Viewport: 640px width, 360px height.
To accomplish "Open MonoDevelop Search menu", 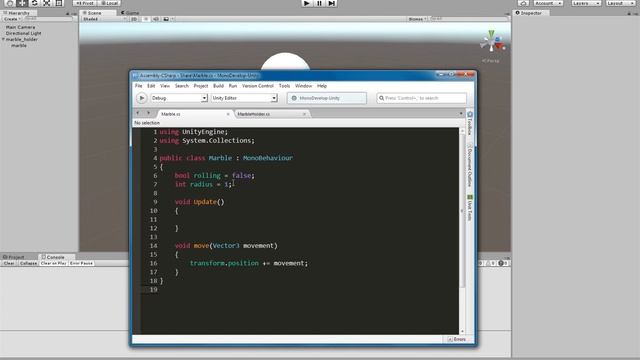I will tap(182, 86).
